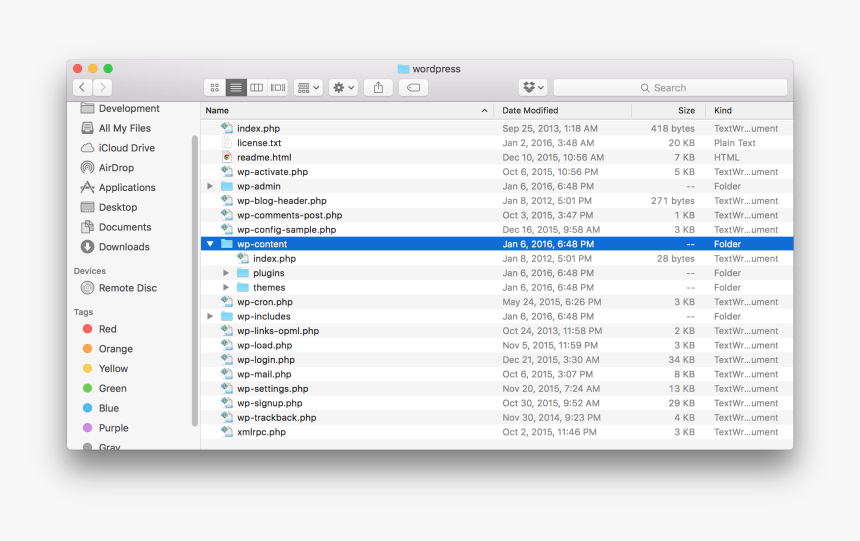Select the themes folder icon
860x541 pixels.
242,287
